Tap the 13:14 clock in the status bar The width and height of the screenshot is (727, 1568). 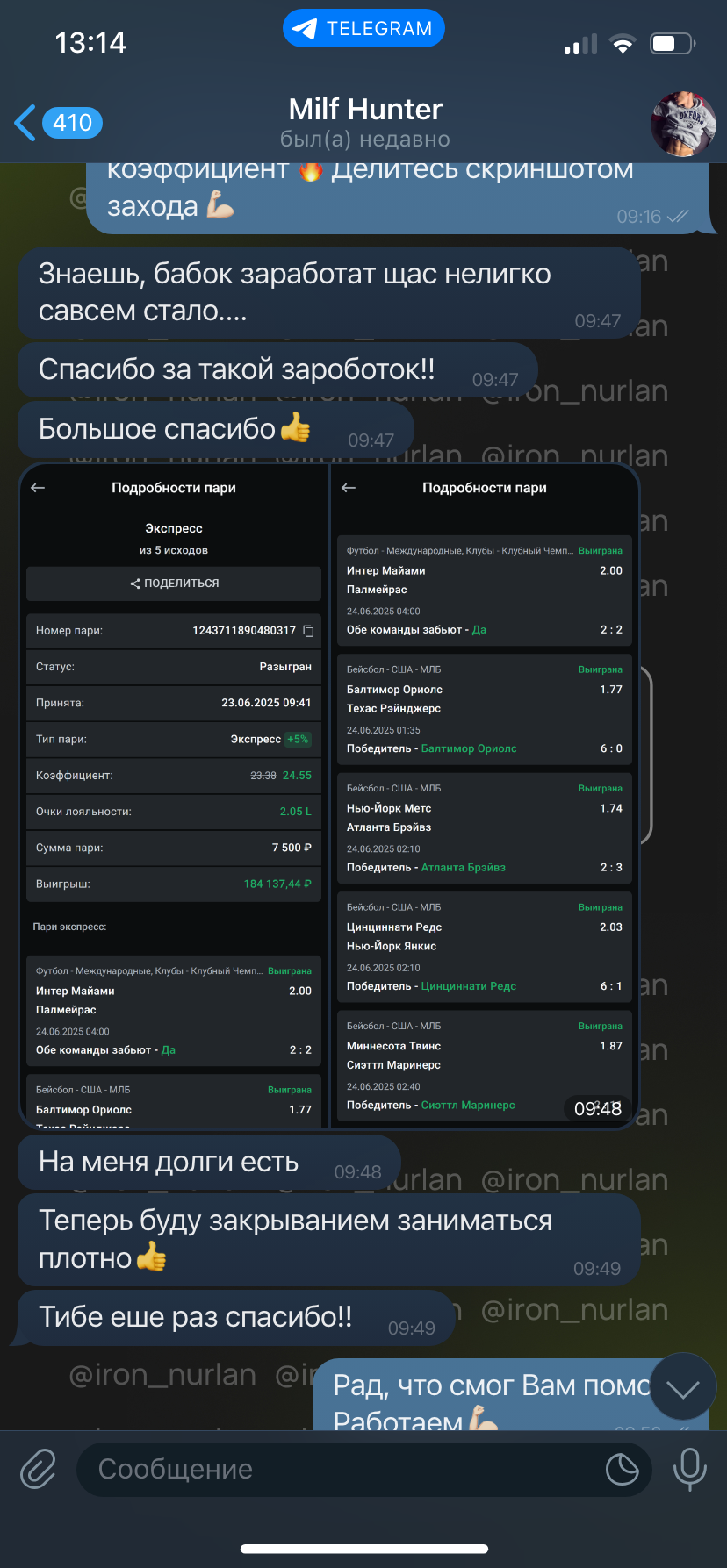coord(90,42)
